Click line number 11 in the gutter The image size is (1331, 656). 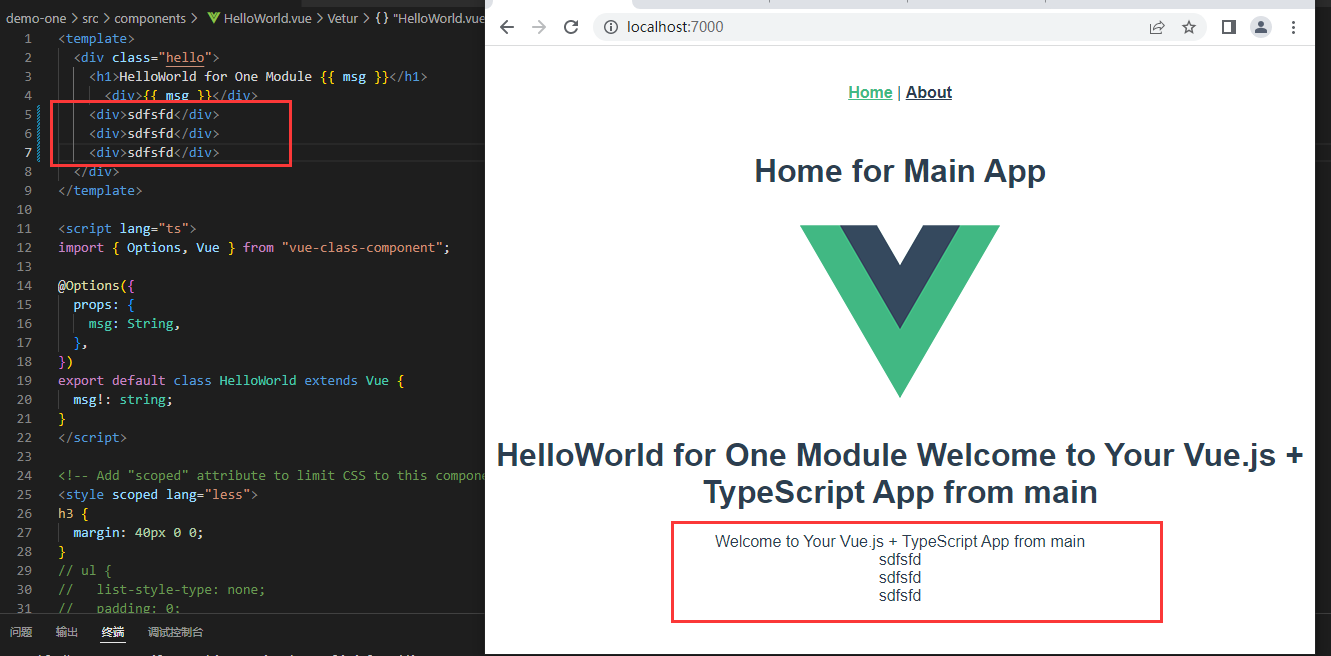click(x=25, y=228)
